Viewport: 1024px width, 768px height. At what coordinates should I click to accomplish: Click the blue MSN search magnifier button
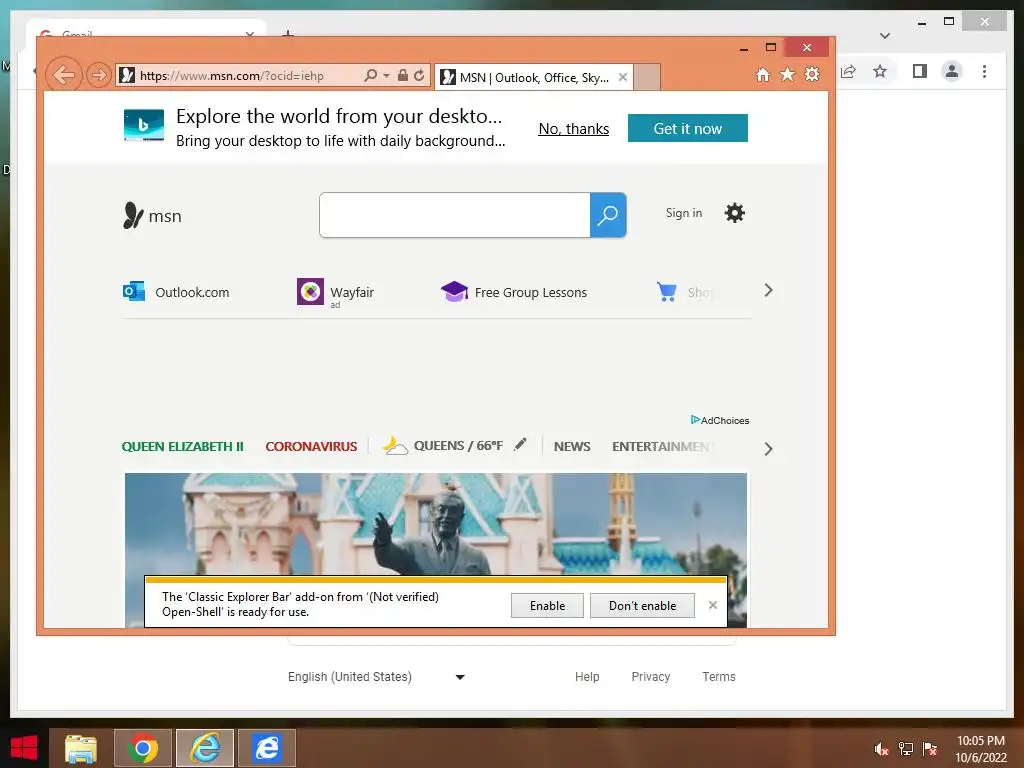(608, 215)
